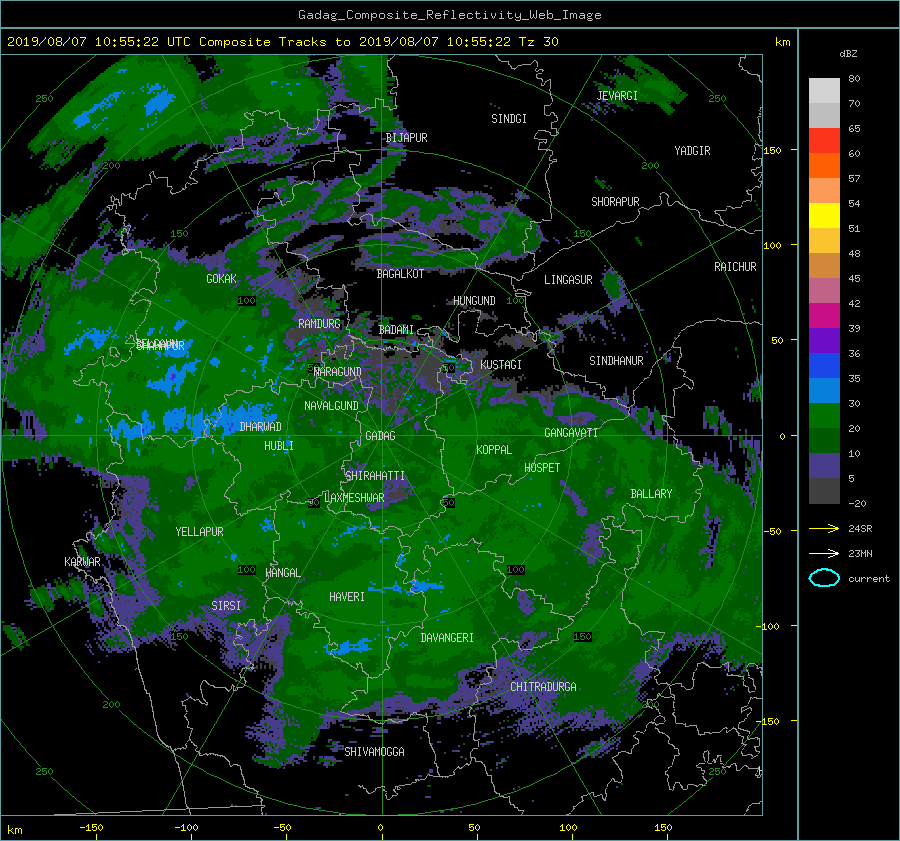This screenshot has width=900, height=841.
Task: Click the KOPPAL city label
Action: pyautogui.click(x=494, y=450)
